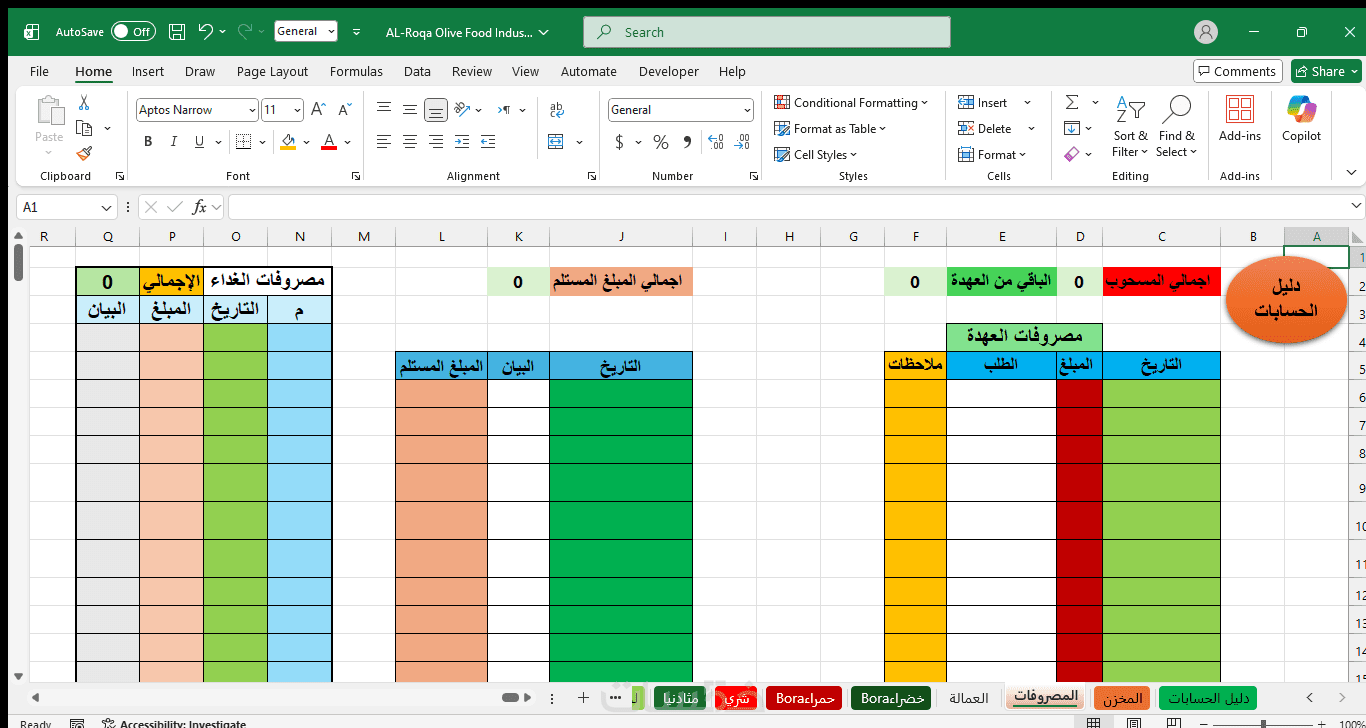The image size is (1366, 728).
Task: Insert a function using fx icon
Action: [200, 207]
